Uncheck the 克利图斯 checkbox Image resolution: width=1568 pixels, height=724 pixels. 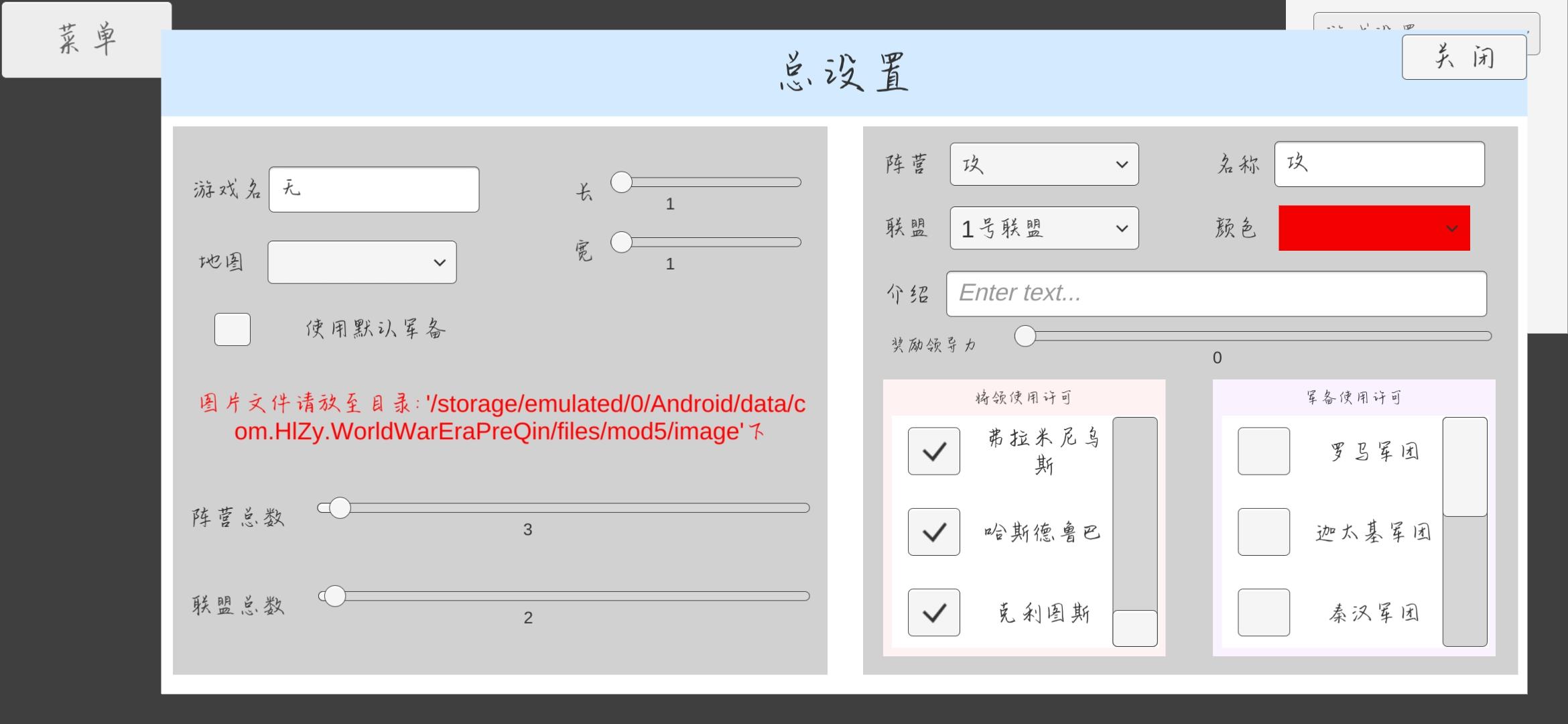coord(933,612)
